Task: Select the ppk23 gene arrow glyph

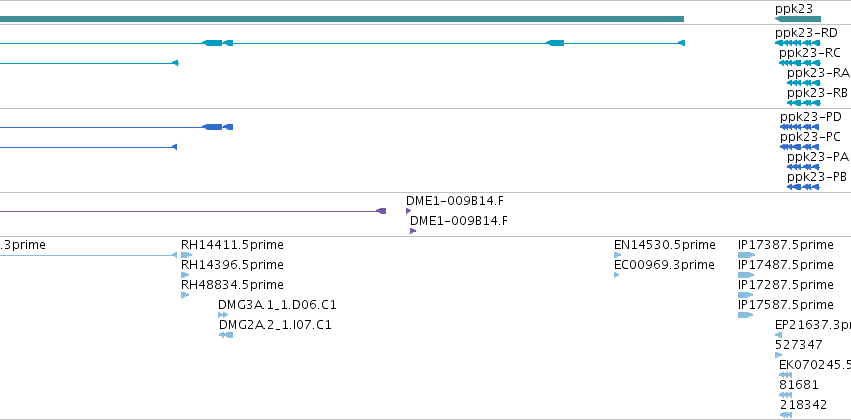Action: 798,19
